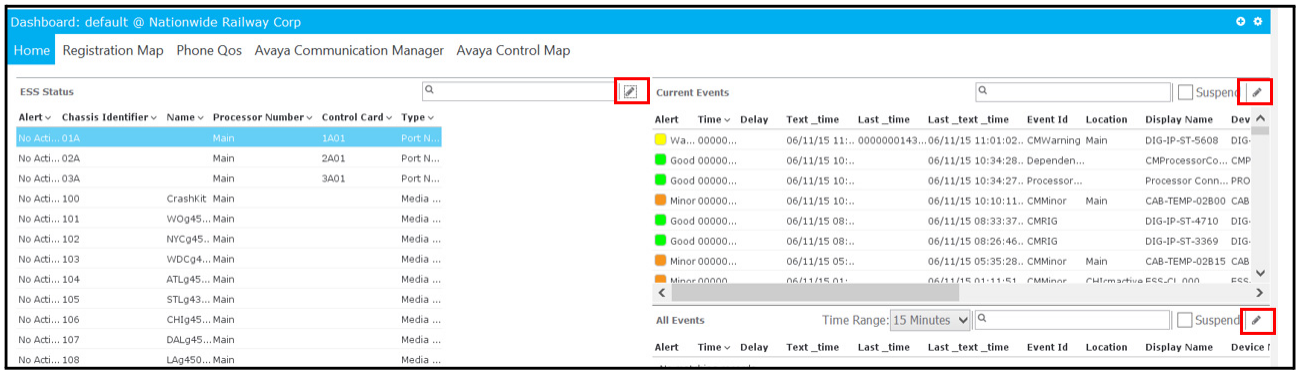1300x374 pixels.
Task: Click the DIG-IP-ST-4710 display name
Action: (x=1181, y=221)
